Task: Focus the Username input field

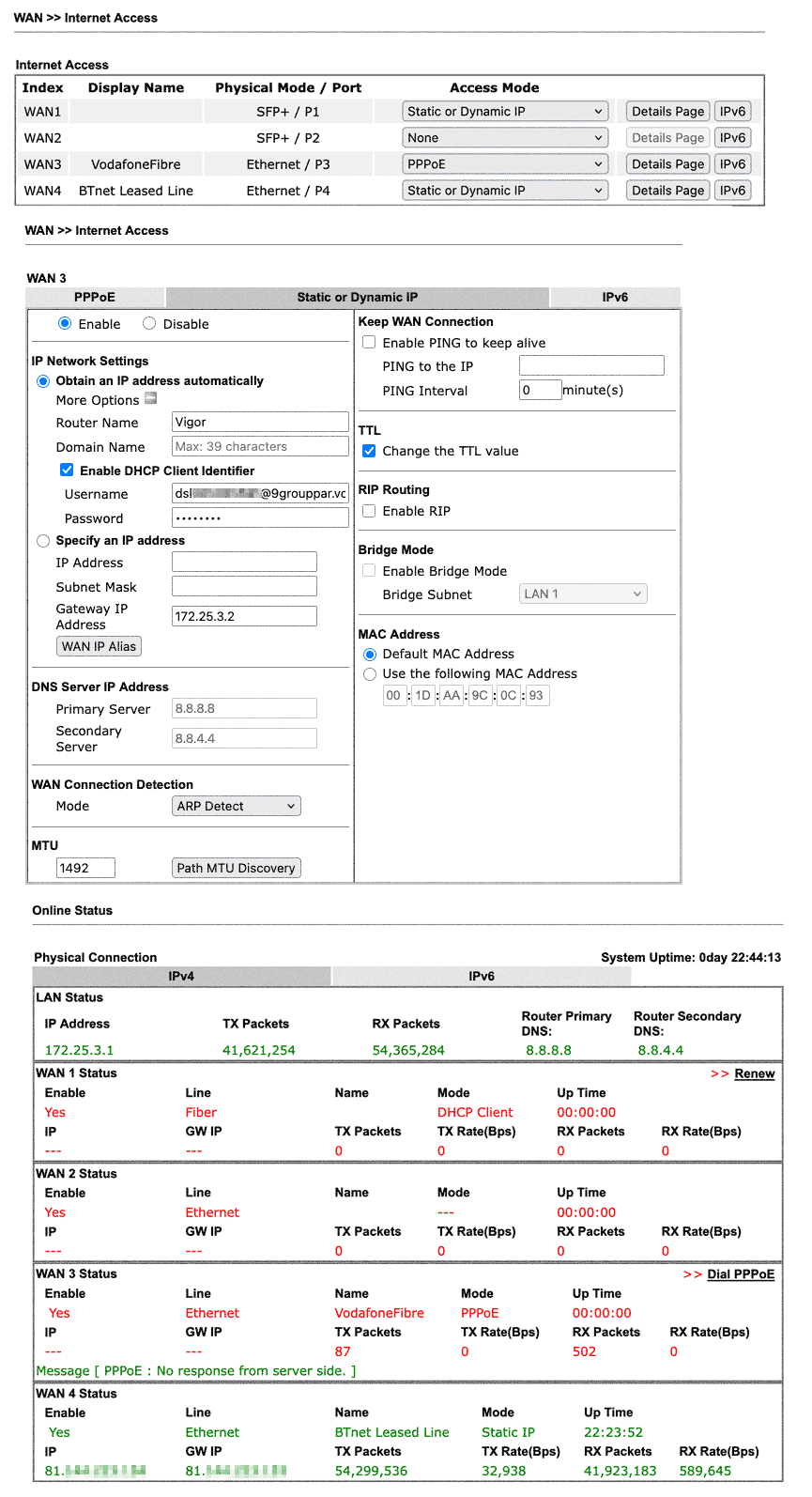Action: (260, 493)
